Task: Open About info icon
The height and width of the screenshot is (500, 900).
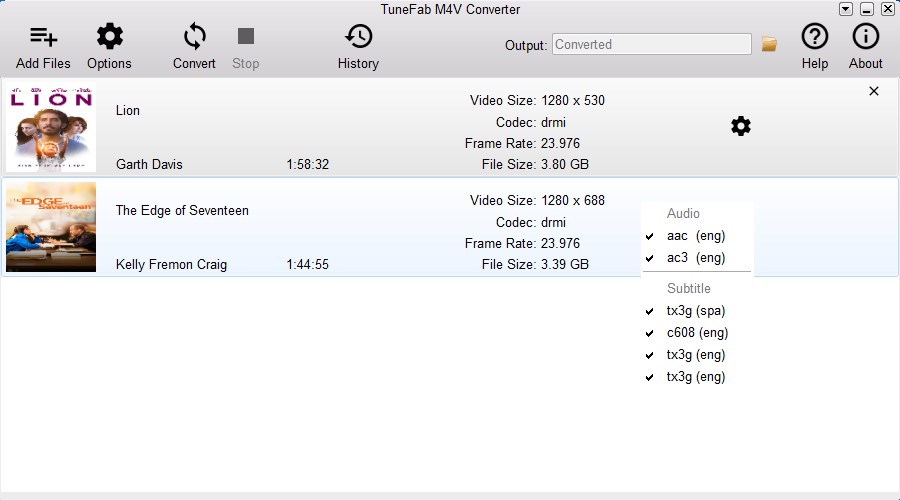Action: 865,37
